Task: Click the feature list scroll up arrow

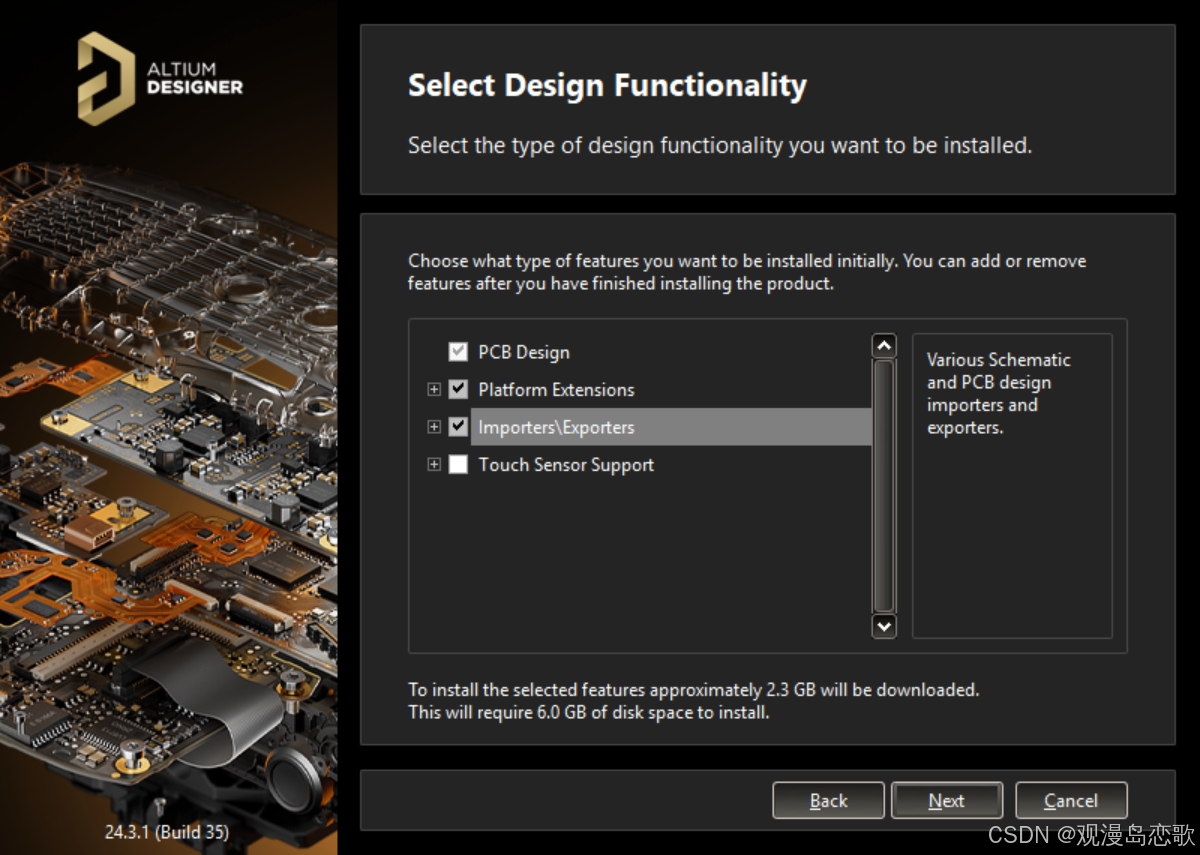Action: click(x=884, y=346)
